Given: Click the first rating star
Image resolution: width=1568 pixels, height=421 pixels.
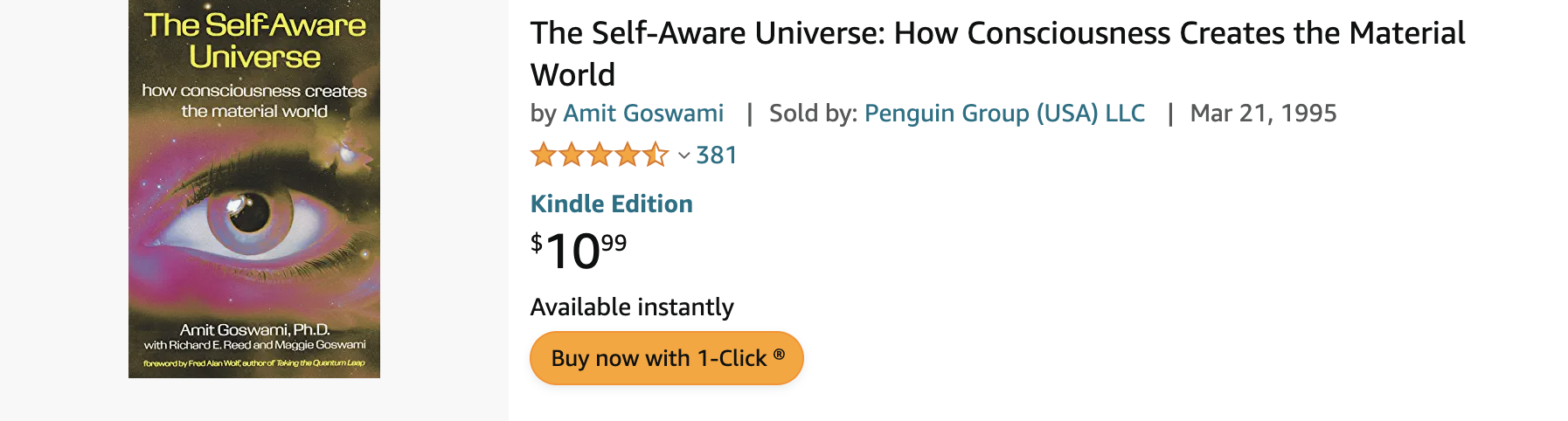Looking at the screenshot, I should point(544,155).
